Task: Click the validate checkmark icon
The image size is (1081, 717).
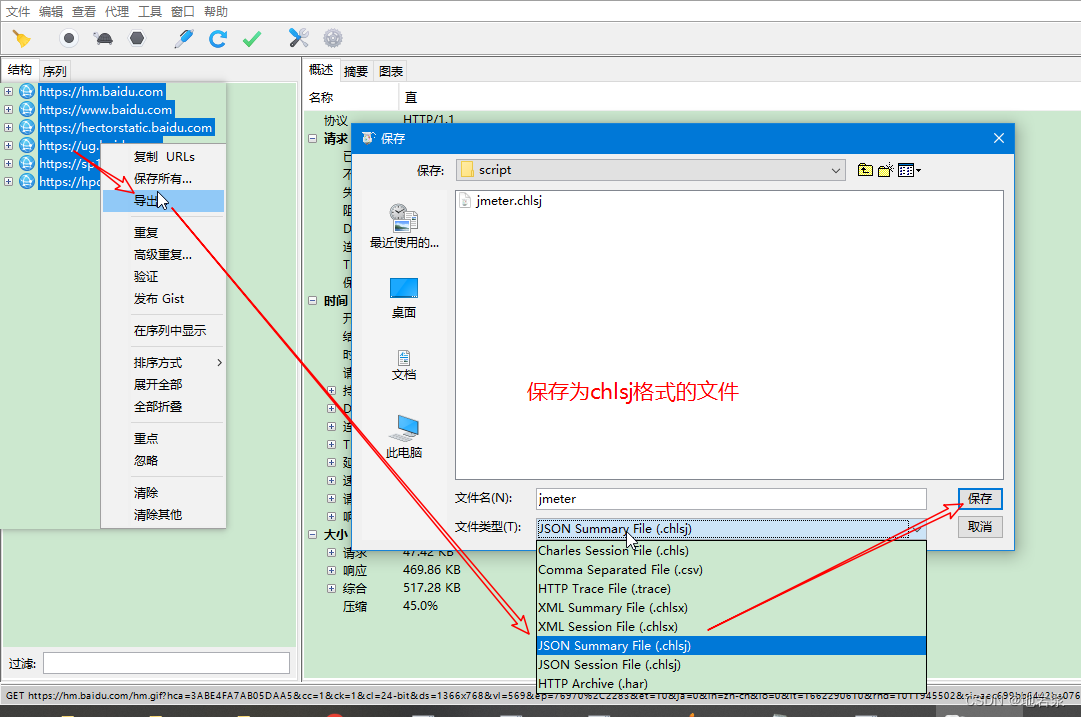Action: (251, 38)
